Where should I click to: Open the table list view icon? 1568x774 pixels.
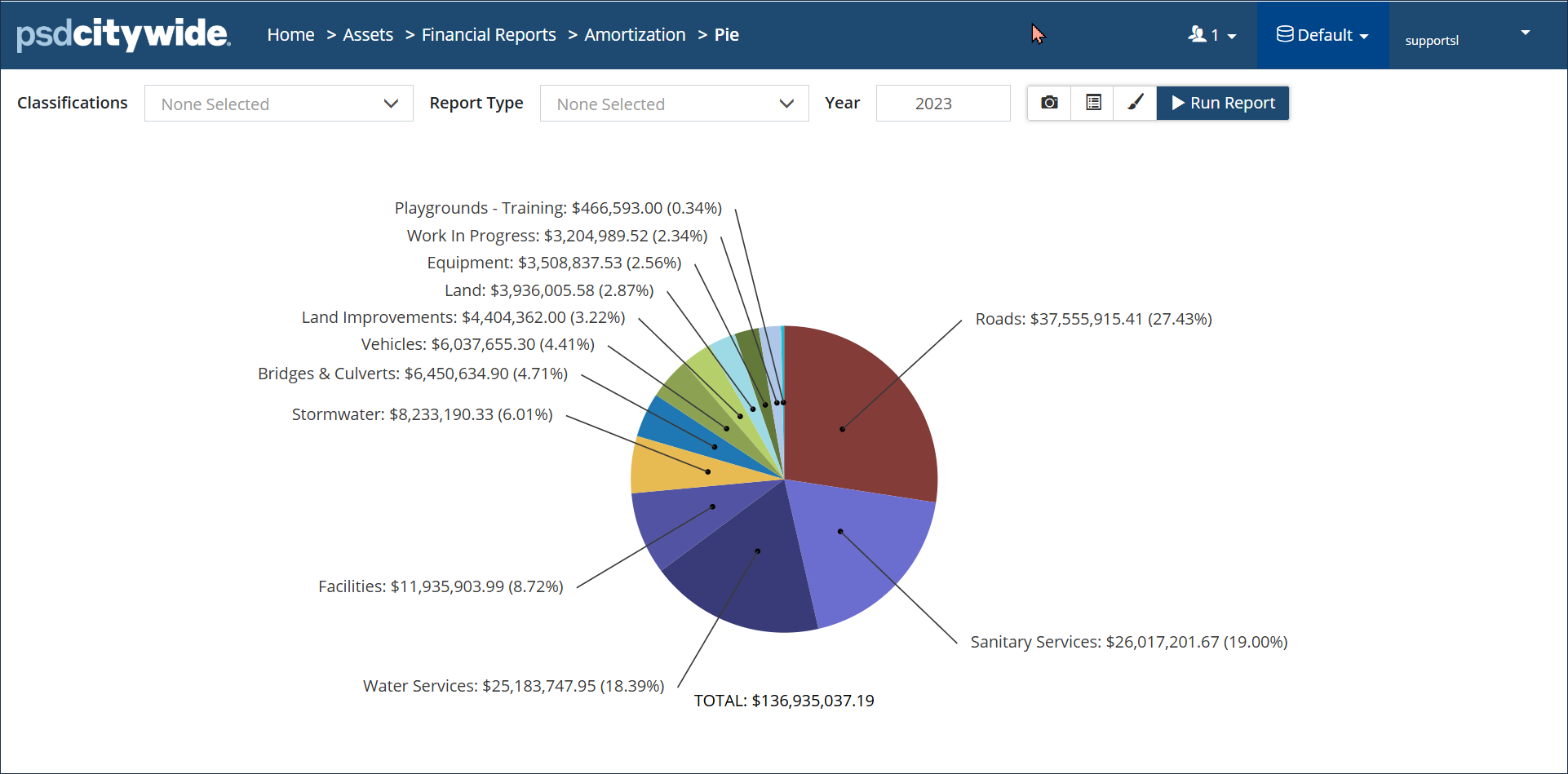[1093, 103]
